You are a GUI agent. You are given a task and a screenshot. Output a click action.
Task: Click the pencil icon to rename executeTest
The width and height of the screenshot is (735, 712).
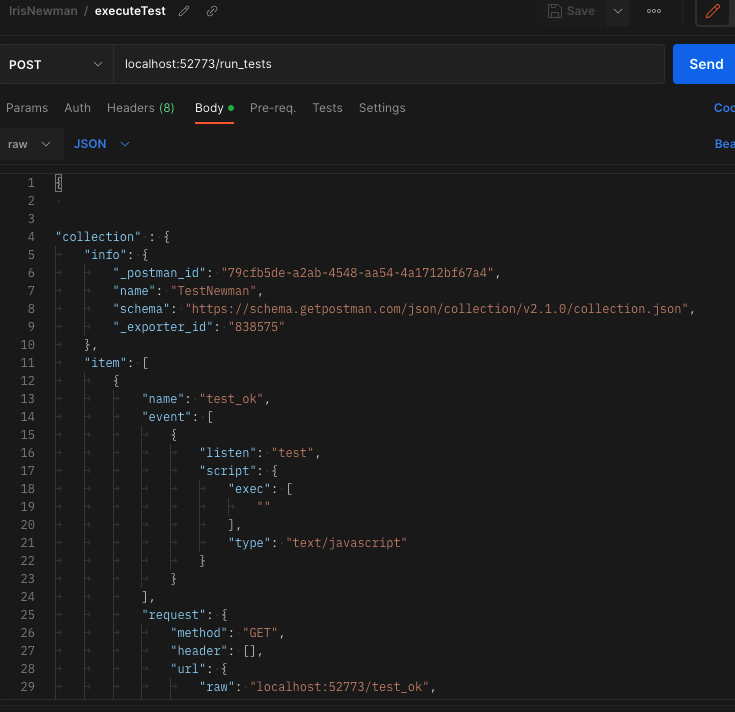pyautogui.click(x=183, y=12)
